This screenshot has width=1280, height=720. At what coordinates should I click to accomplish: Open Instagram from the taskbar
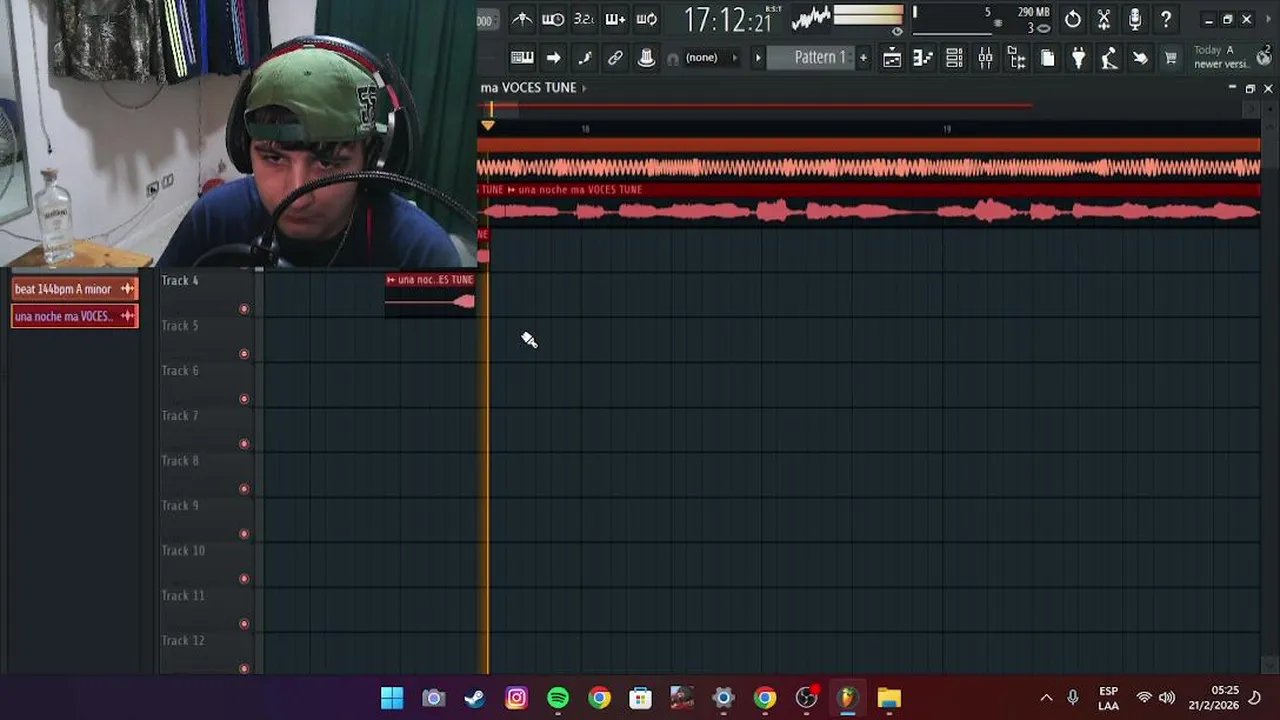(516, 698)
